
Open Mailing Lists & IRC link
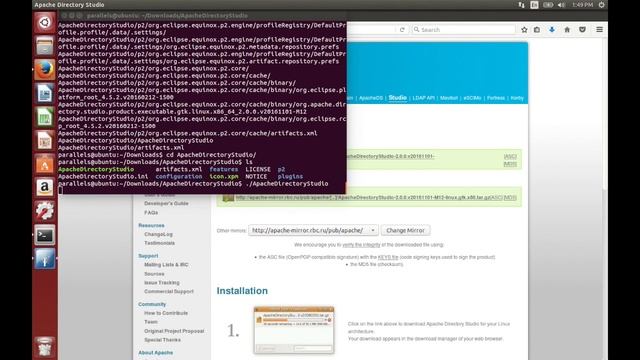166,264
